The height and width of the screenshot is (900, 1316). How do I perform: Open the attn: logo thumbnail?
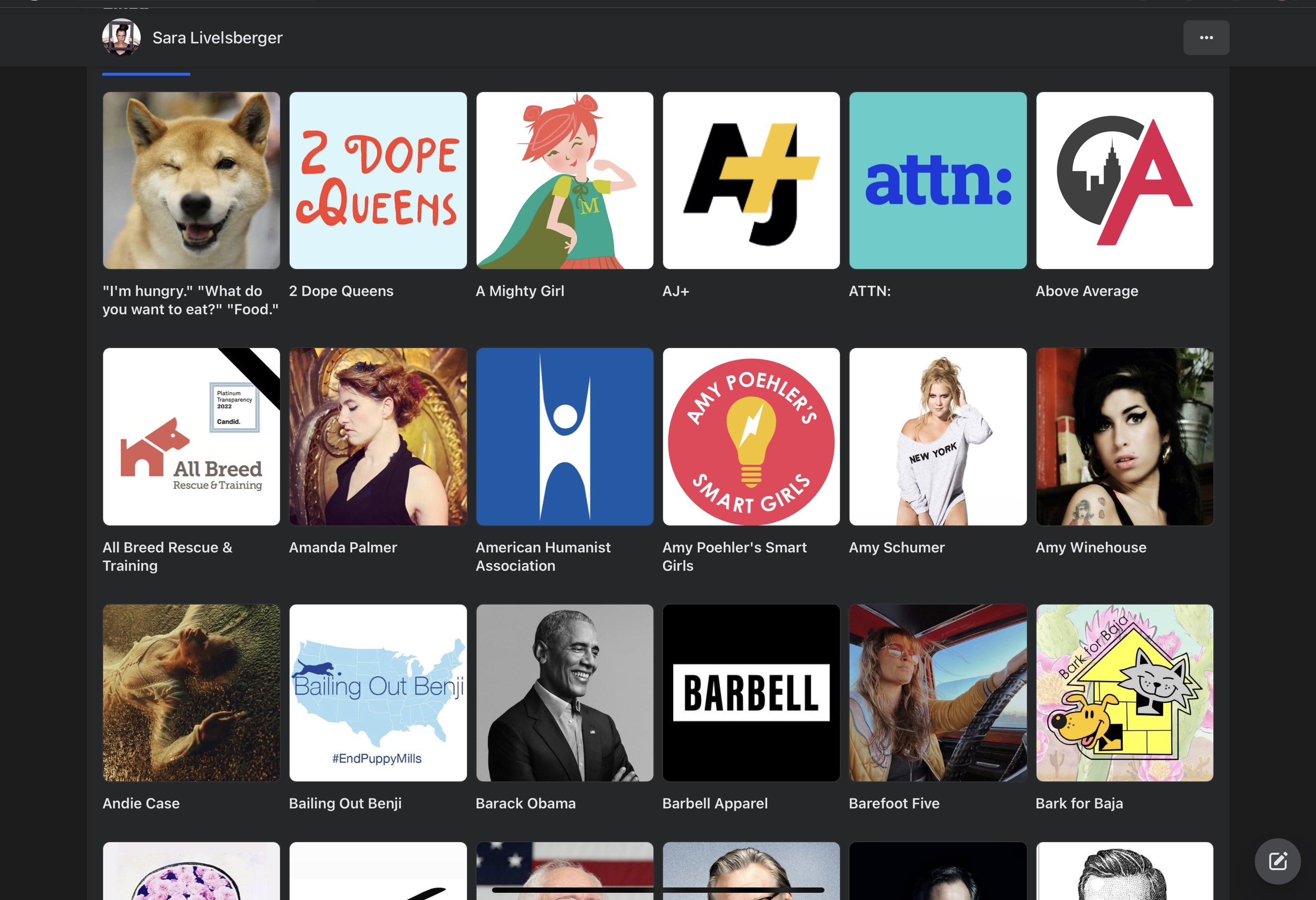point(938,181)
